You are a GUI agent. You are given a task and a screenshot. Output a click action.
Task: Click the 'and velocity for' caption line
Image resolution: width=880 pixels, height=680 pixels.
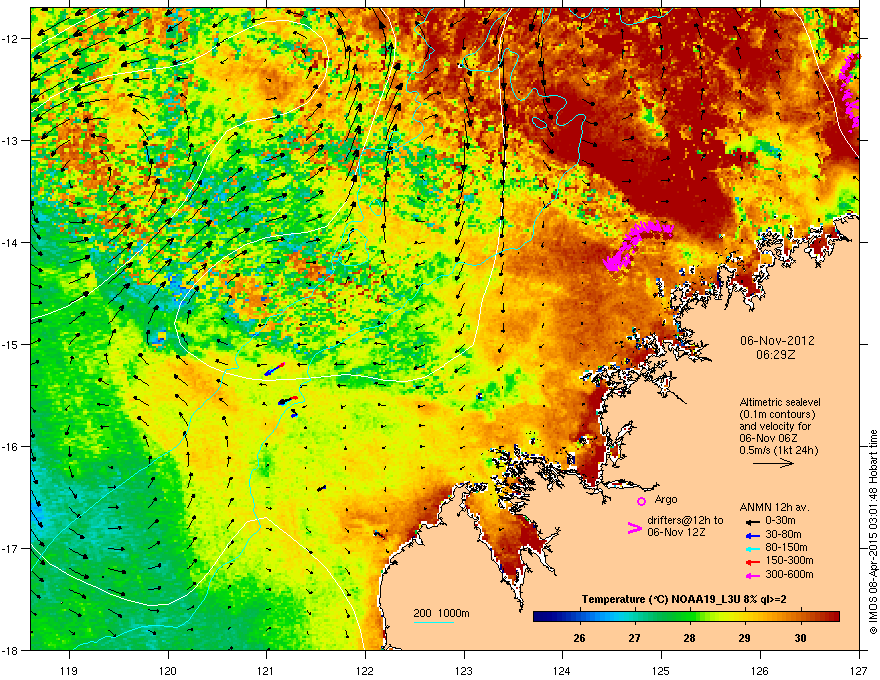click(775, 426)
